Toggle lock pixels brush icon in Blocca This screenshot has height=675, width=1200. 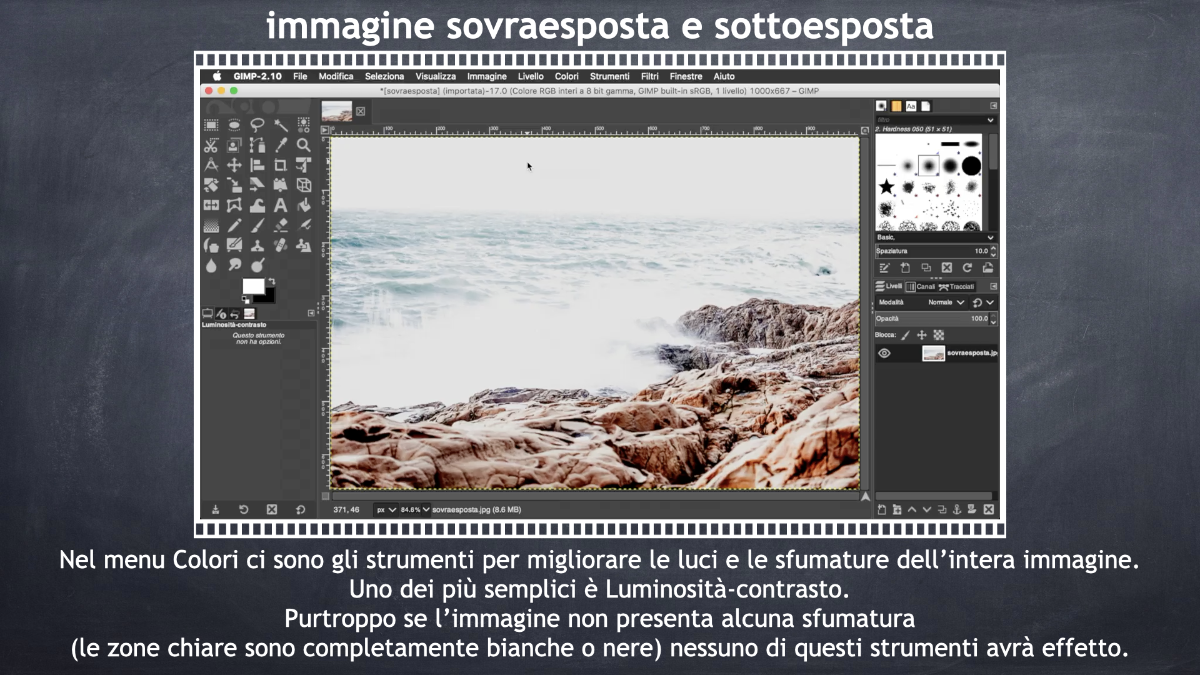(x=906, y=335)
